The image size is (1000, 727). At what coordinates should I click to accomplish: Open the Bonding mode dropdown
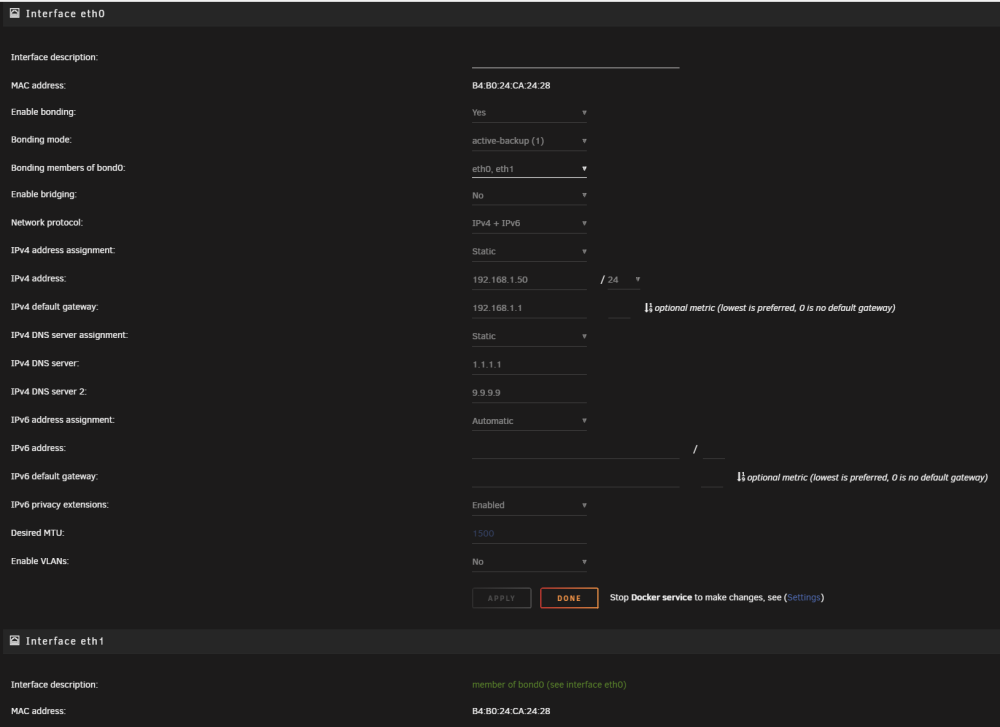(x=529, y=141)
